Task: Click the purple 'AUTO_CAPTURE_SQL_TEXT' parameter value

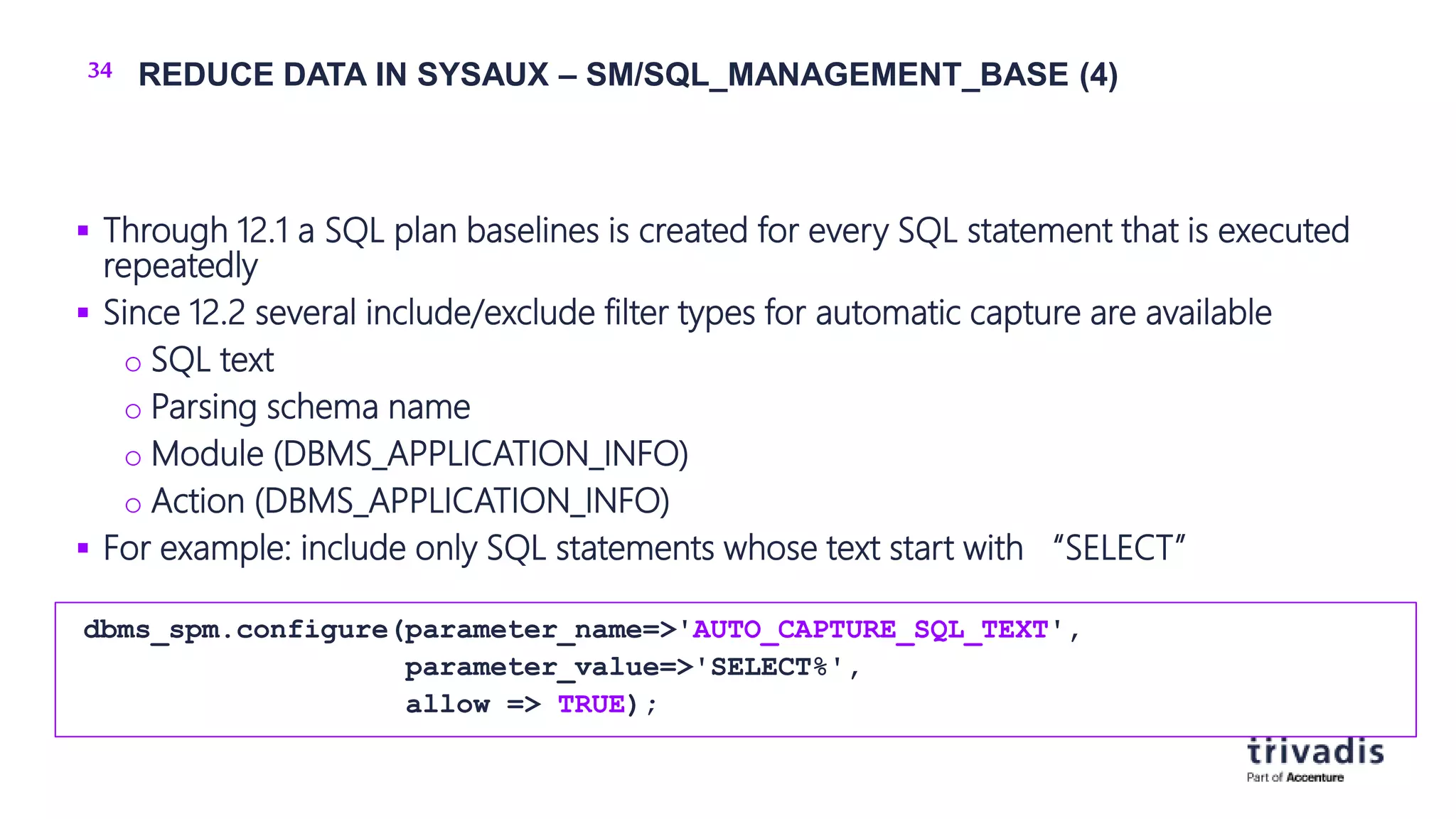Action: (x=871, y=630)
